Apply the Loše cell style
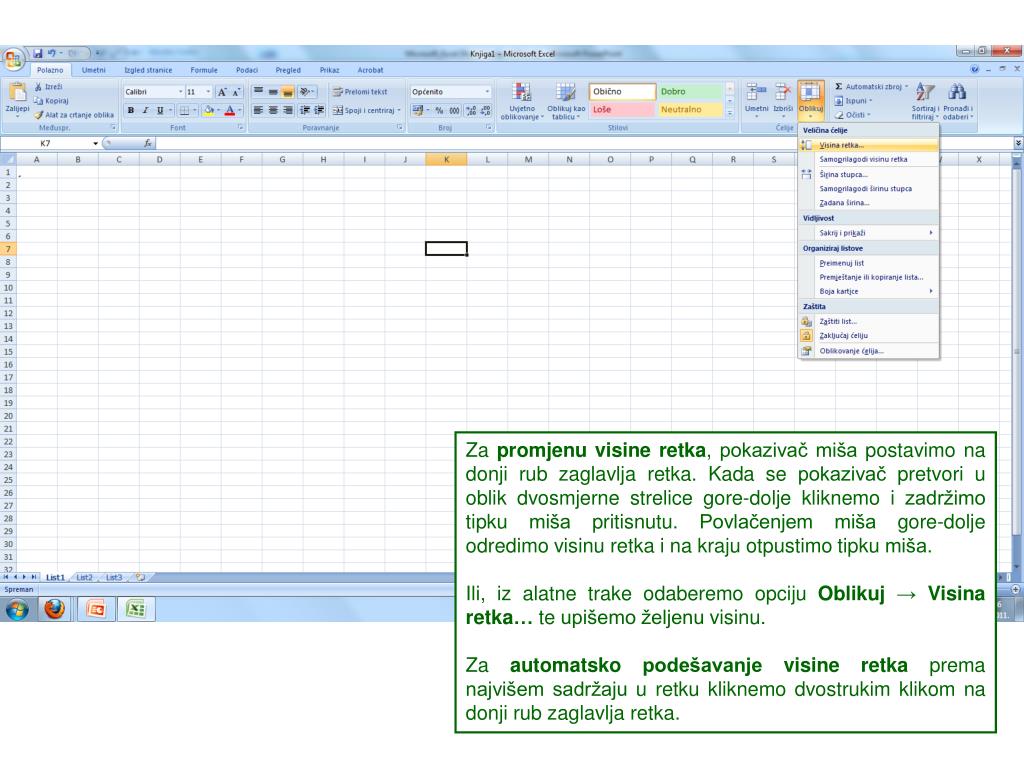Viewport: 1024px width, 768px height. [x=622, y=110]
